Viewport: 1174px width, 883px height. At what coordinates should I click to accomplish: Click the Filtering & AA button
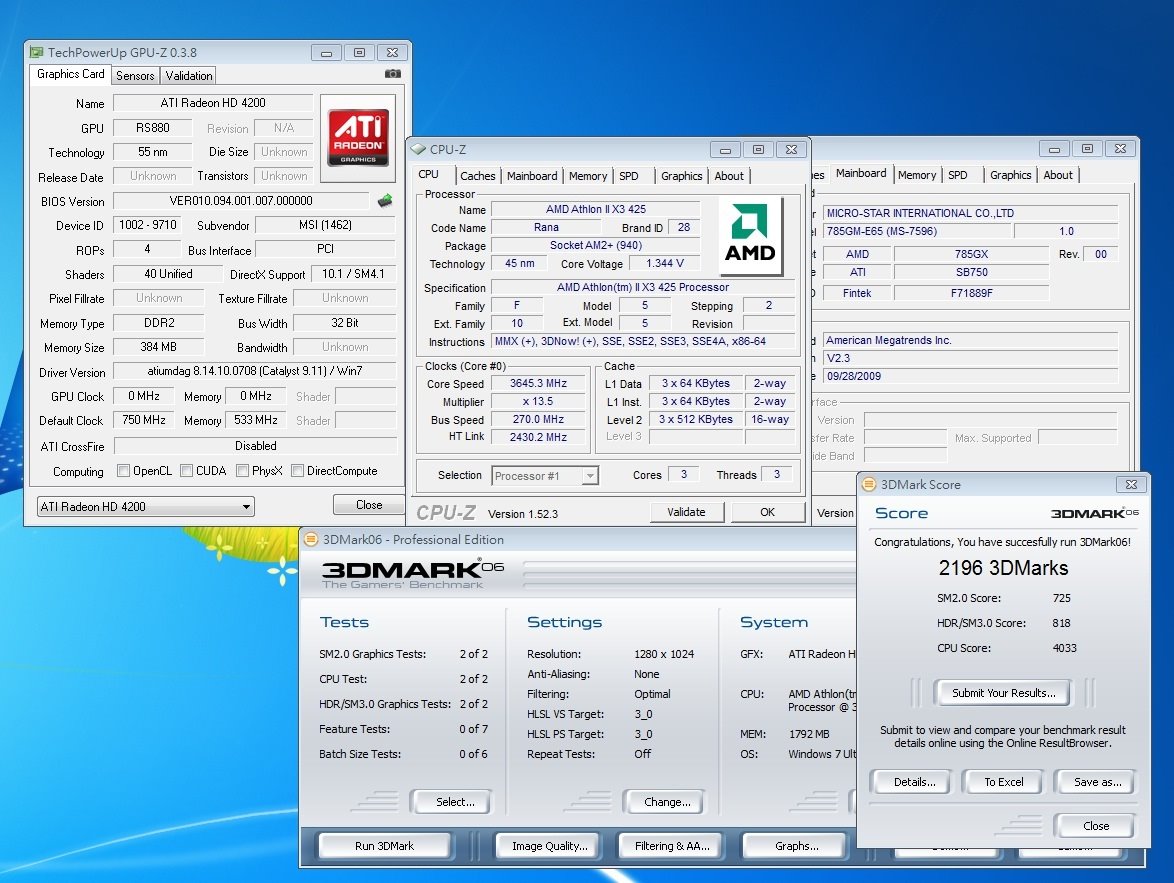pos(672,846)
